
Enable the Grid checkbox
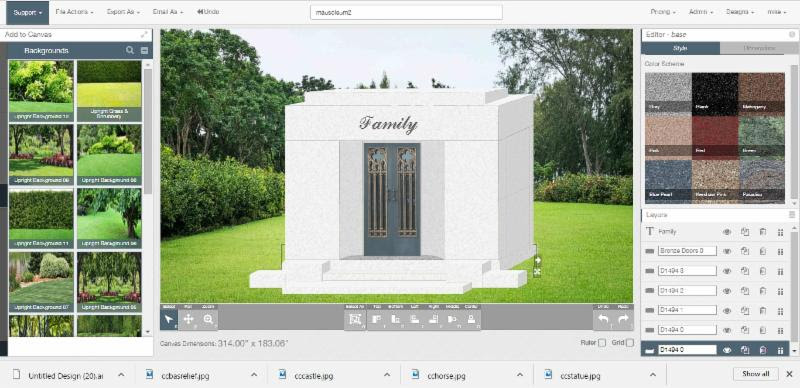click(x=630, y=343)
